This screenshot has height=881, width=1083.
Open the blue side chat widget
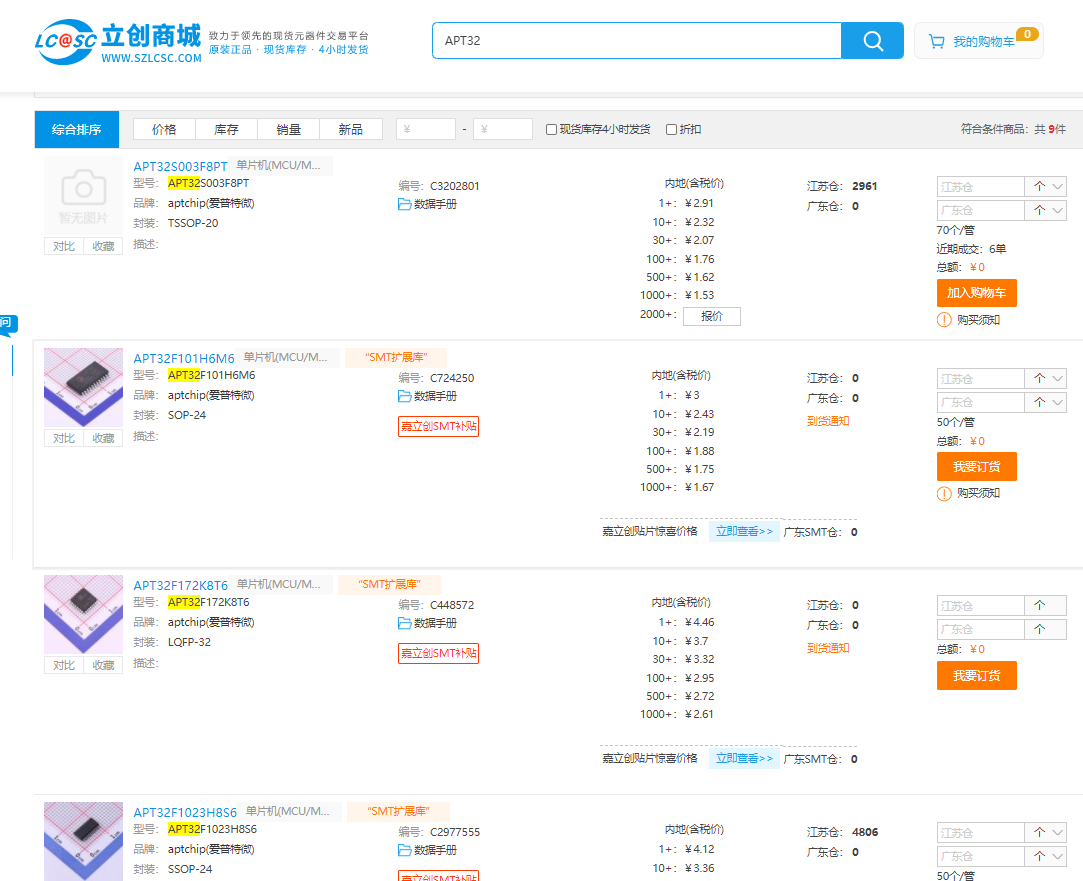[x=8, y=324]
